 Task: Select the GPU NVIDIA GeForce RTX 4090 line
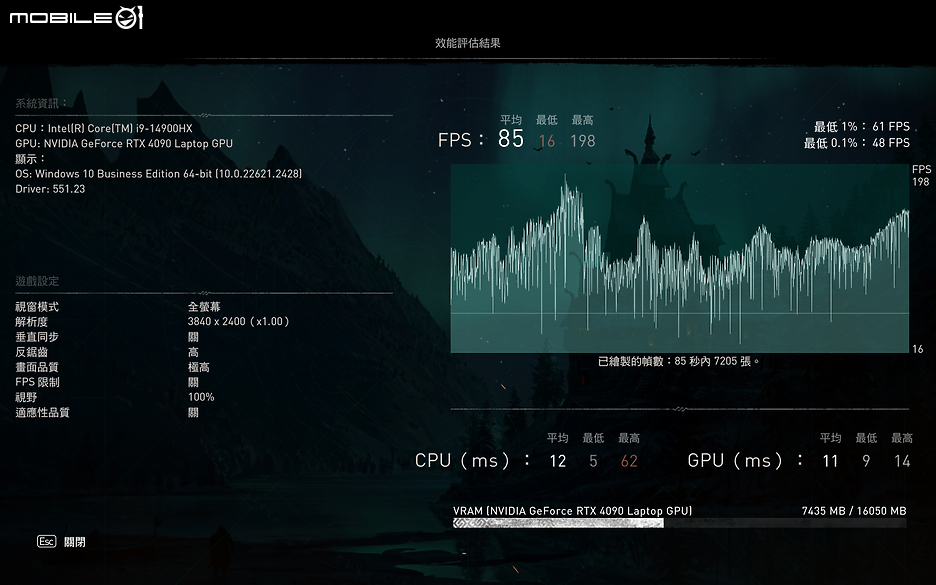coord(124,143)
